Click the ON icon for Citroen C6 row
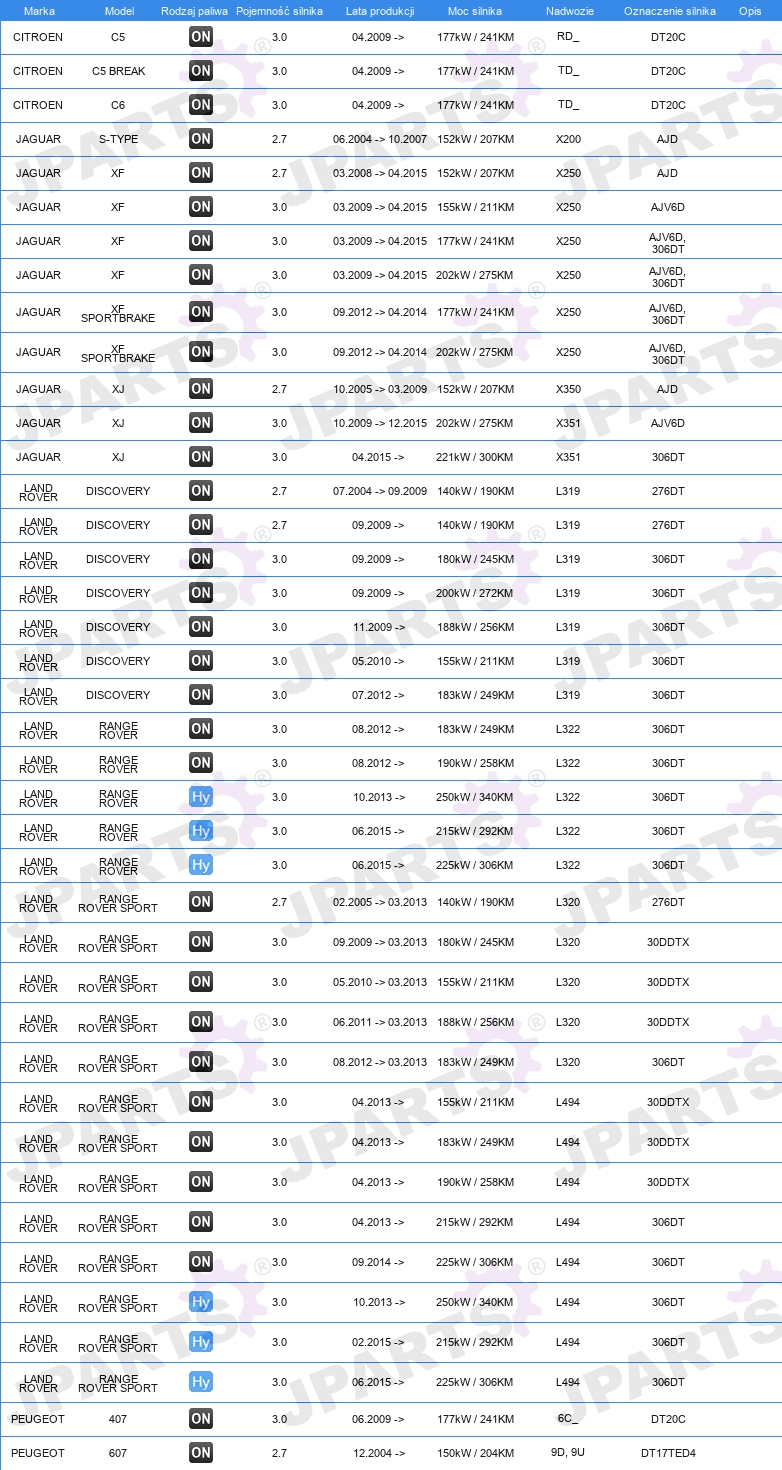Viewport: 782px width, 1470px height. (x=201, y=105)
